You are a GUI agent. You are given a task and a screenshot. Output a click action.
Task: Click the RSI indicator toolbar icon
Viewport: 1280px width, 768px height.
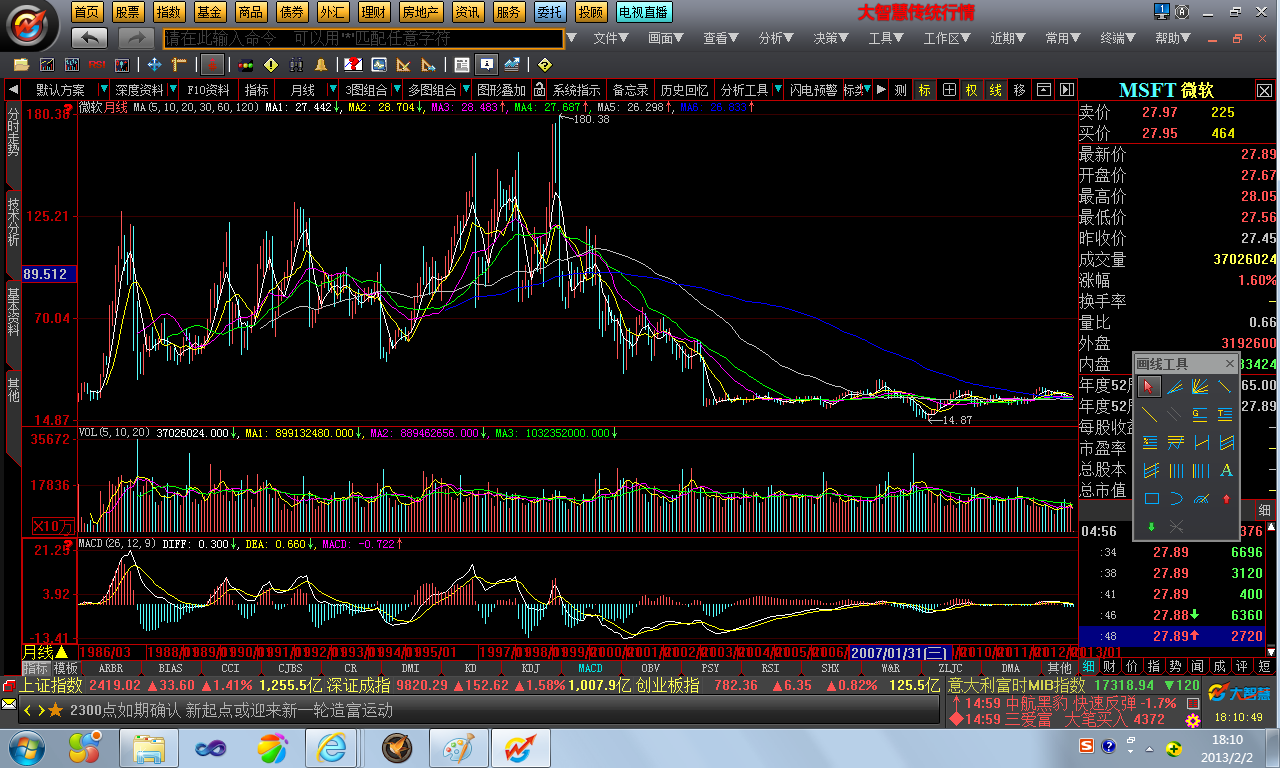[x=97, y=64]
